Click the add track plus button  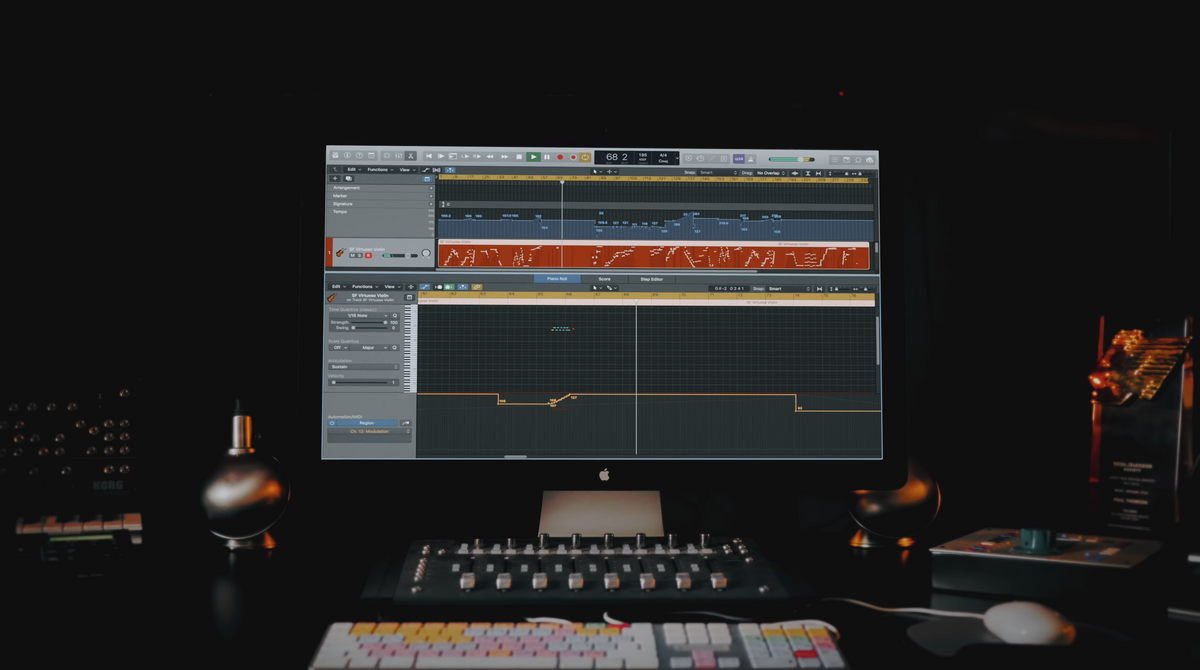pyautogui.click(x=335, y=179)
